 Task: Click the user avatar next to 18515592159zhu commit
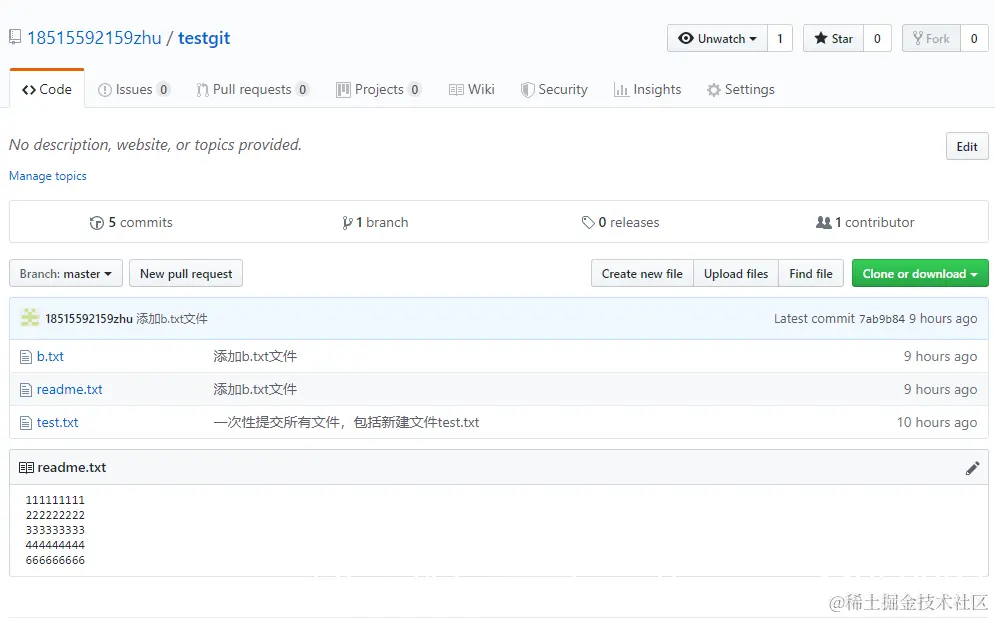click(30, 318)
